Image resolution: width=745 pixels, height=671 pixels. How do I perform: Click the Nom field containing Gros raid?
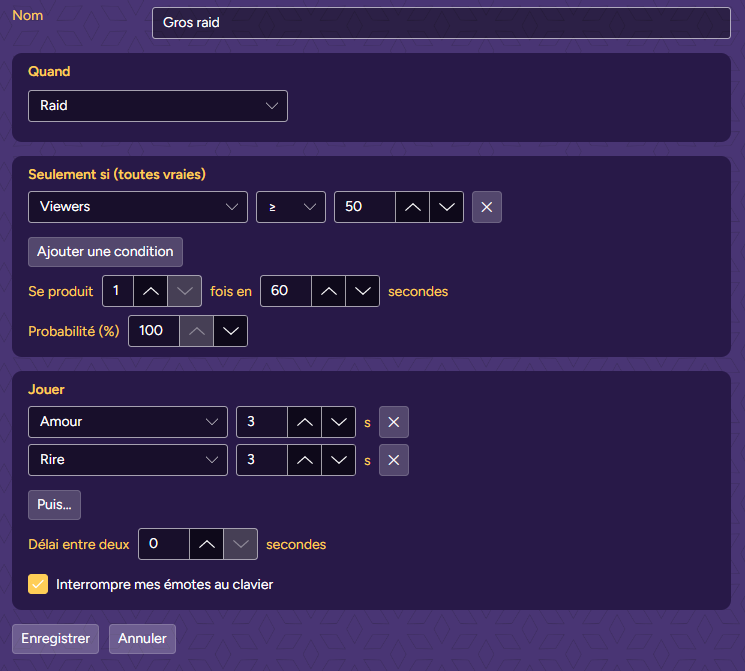pos(441,23)
